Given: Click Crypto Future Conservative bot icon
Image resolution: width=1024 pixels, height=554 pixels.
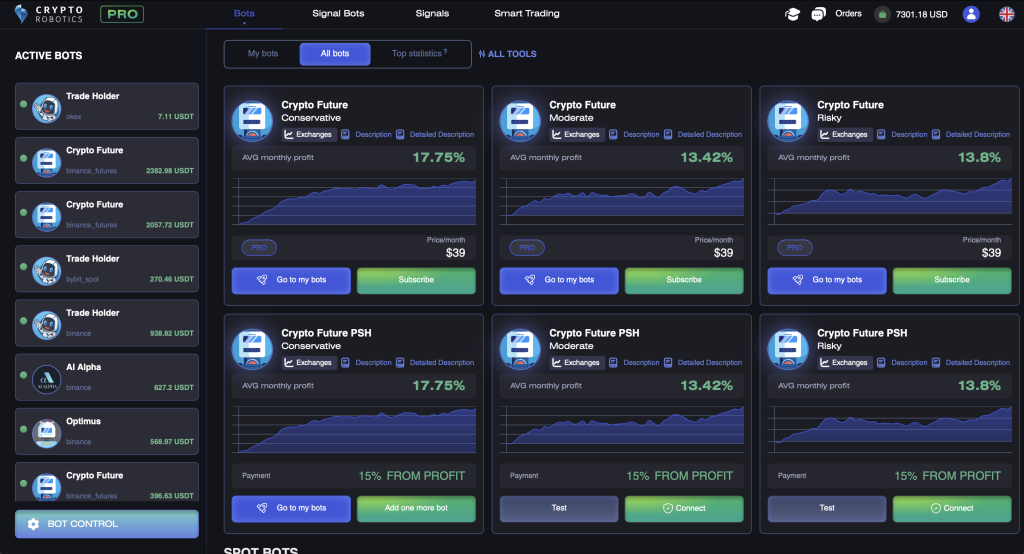Looking at the screenshot, I should click(x=252, y=121).
